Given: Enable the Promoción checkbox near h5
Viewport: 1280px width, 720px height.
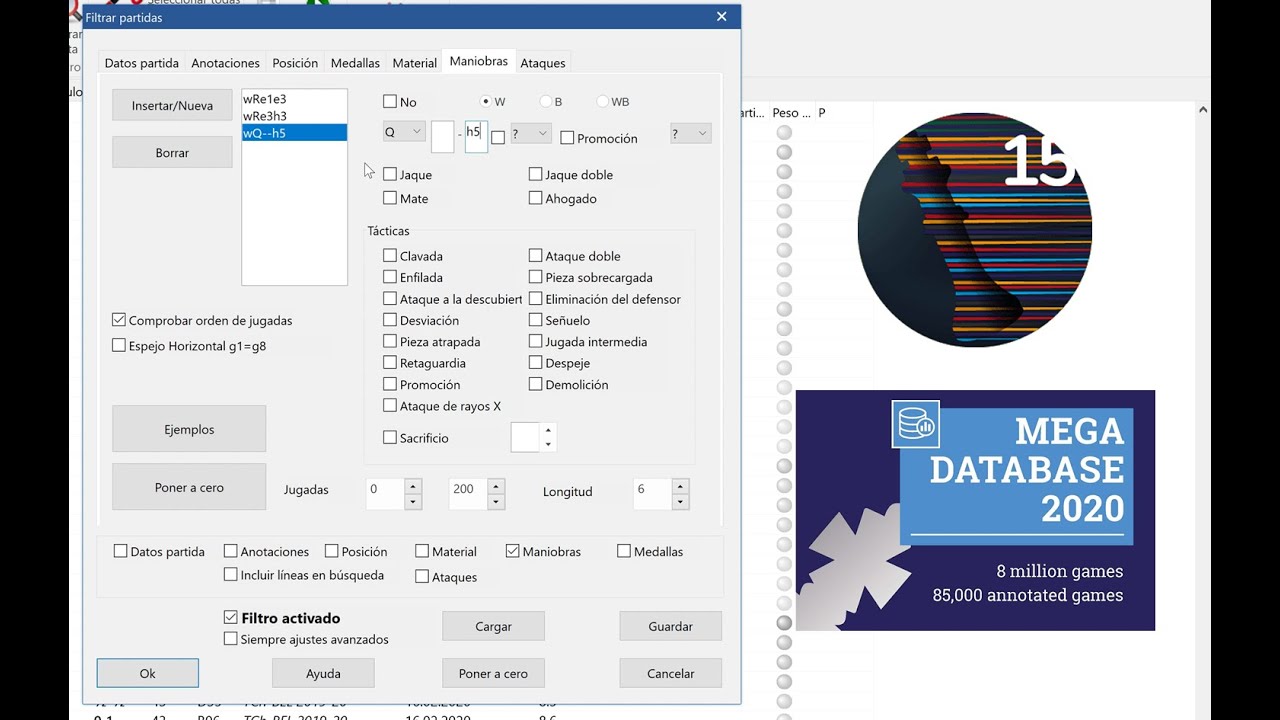Looking at the screenshot, I should click(567, 138).
